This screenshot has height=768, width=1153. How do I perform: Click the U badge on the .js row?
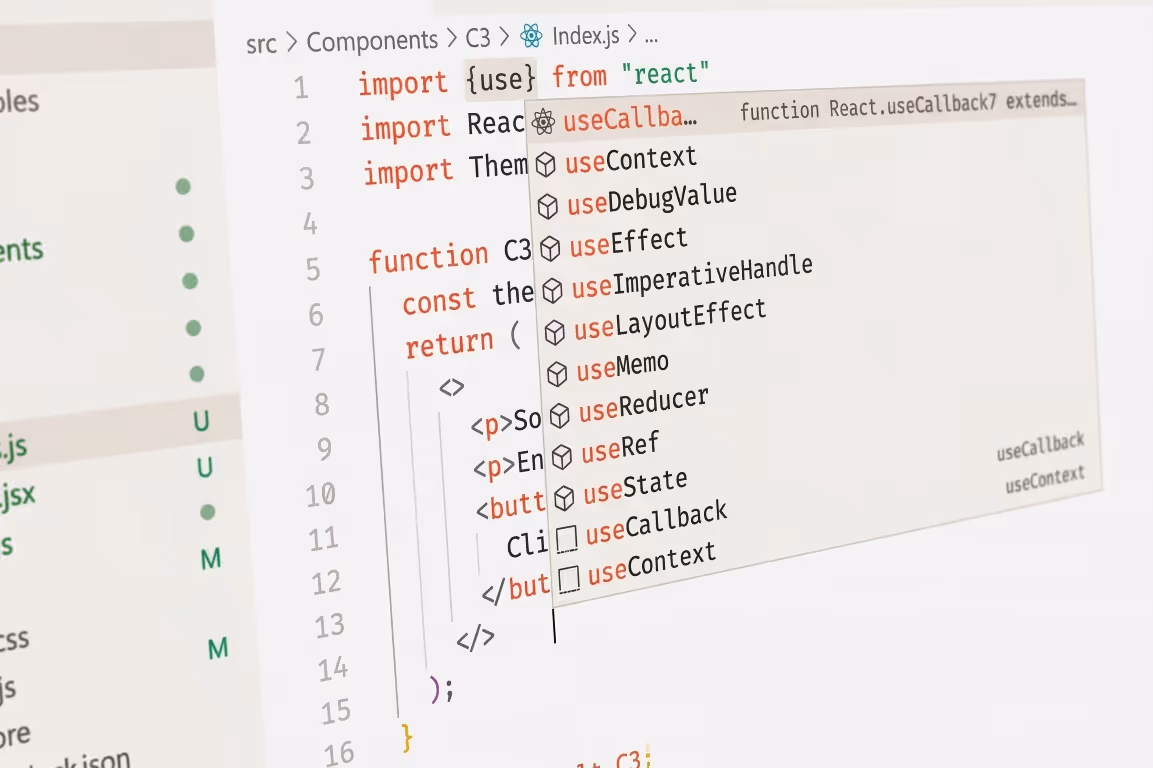201,421
